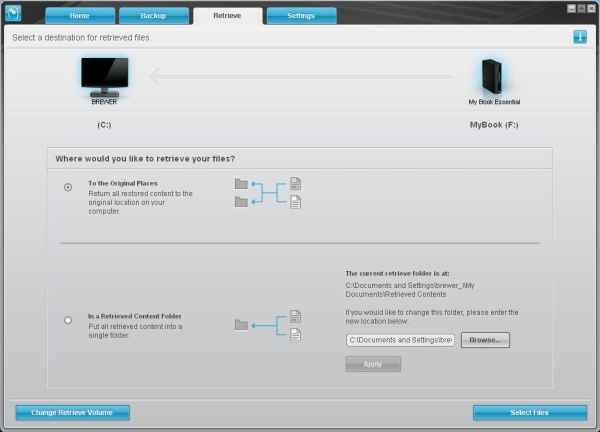The height and width of the screenshot is (432, 600).
Task: Click the Browse... button
Action: point(485,340)
